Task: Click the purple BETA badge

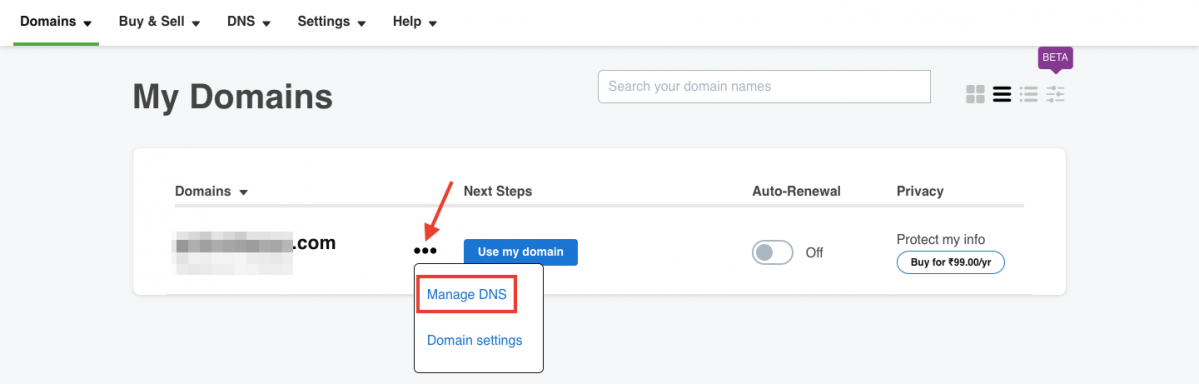Action: pyautogui.click(x=1055, y=57)
